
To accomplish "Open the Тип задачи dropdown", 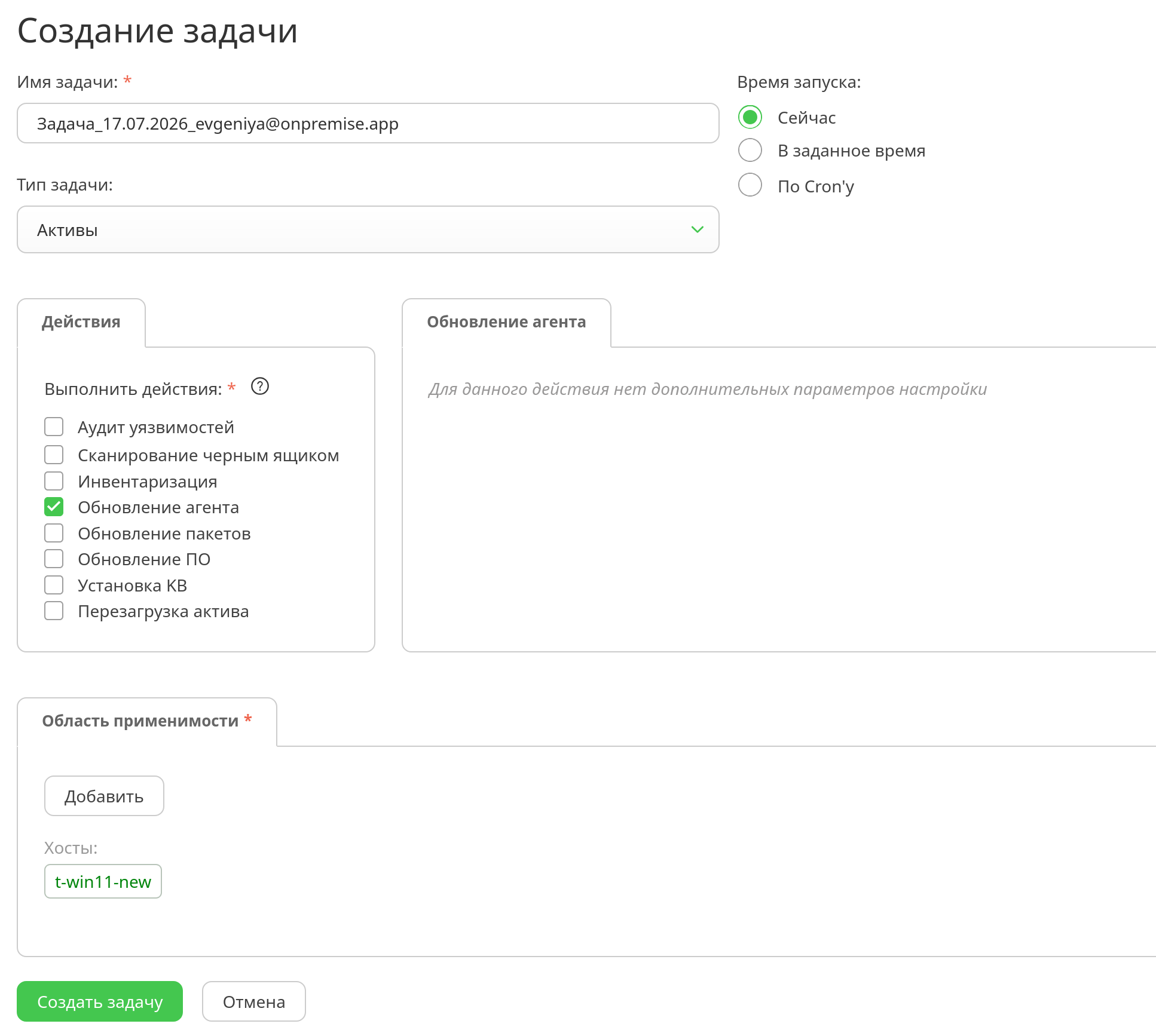I will coord(368,229).
